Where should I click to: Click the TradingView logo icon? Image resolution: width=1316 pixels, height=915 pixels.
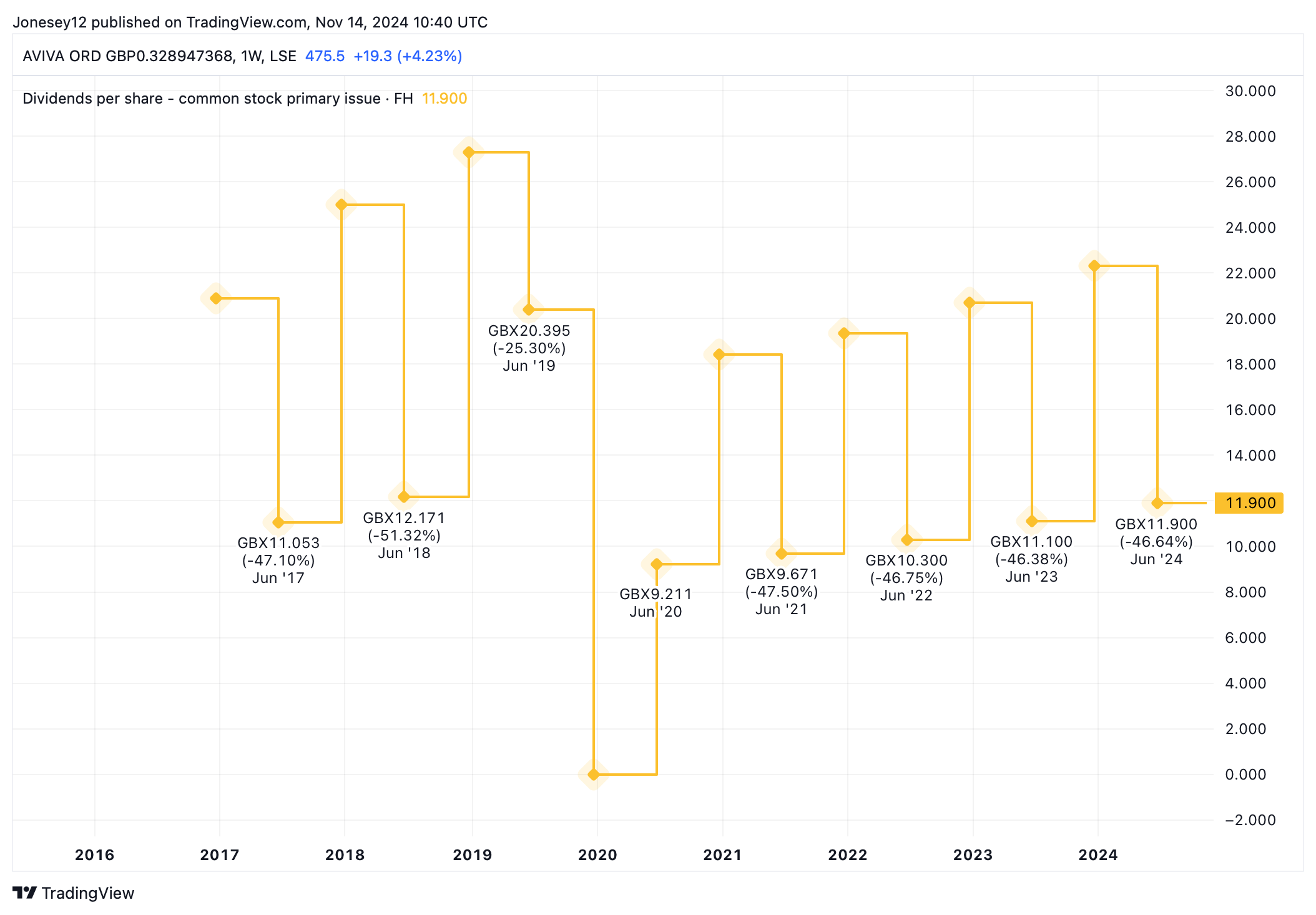25,893
